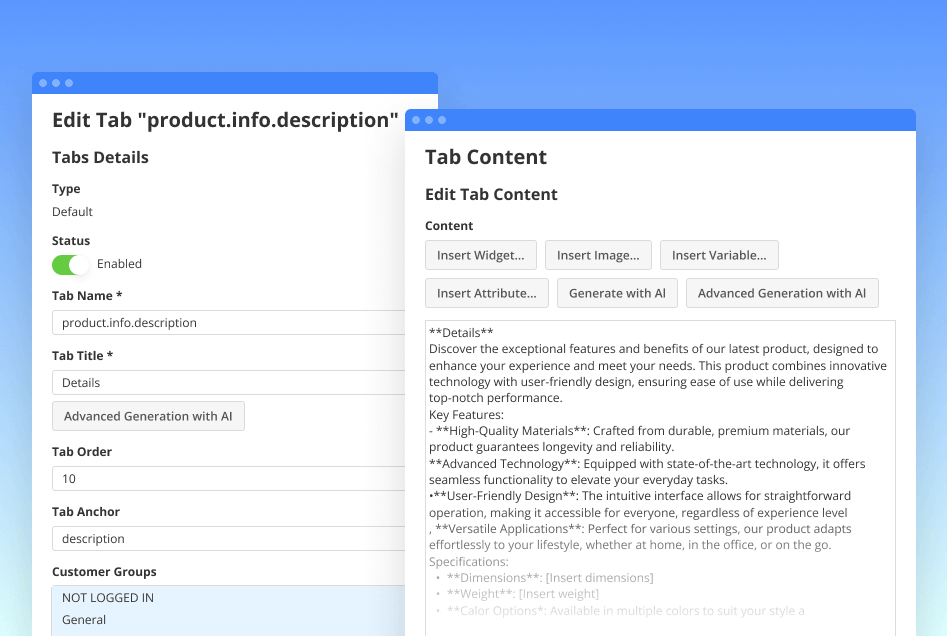
Task: Click Generate with AI button
Action: tap(617, 293)
